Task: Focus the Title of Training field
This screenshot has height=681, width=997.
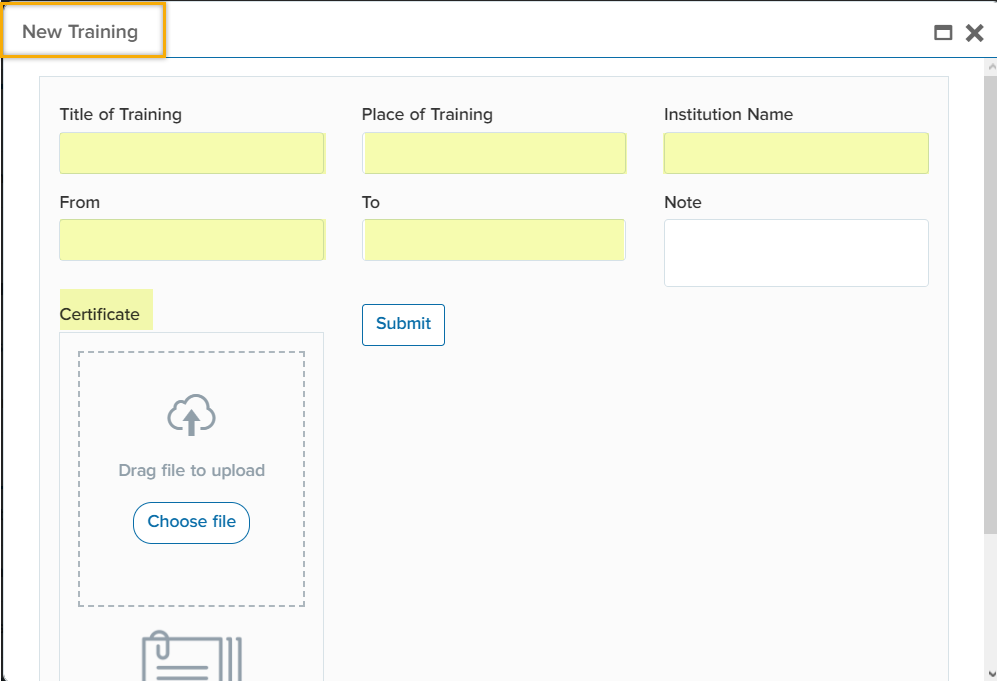Action: [192, 153]
